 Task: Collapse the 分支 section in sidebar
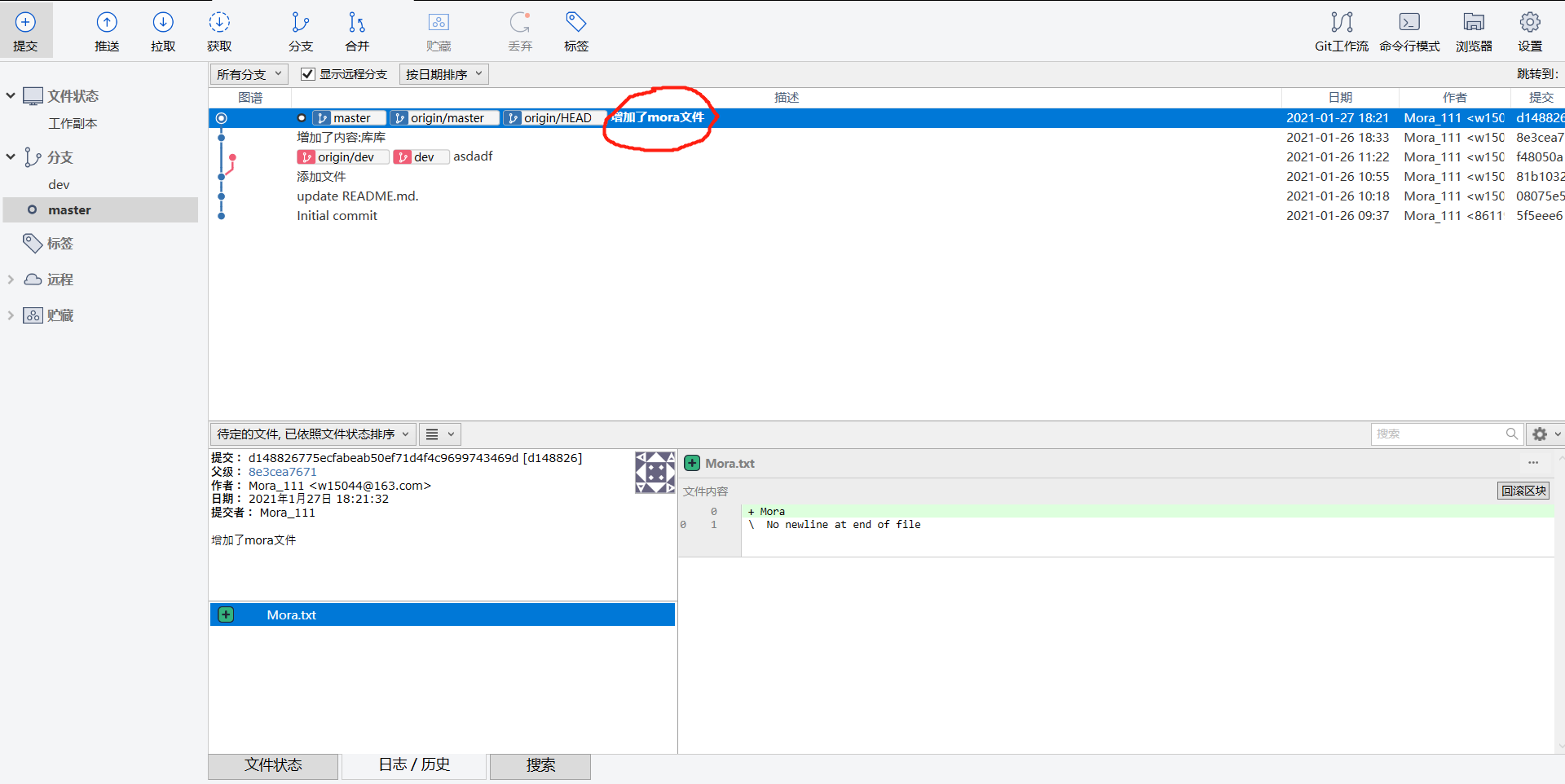coord(11,156)
